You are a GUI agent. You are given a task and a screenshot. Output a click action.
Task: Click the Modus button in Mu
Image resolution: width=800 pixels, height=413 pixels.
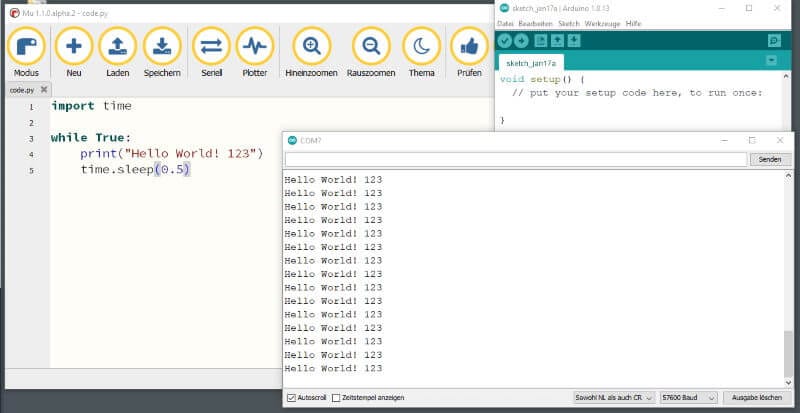[x=26, y=46]
